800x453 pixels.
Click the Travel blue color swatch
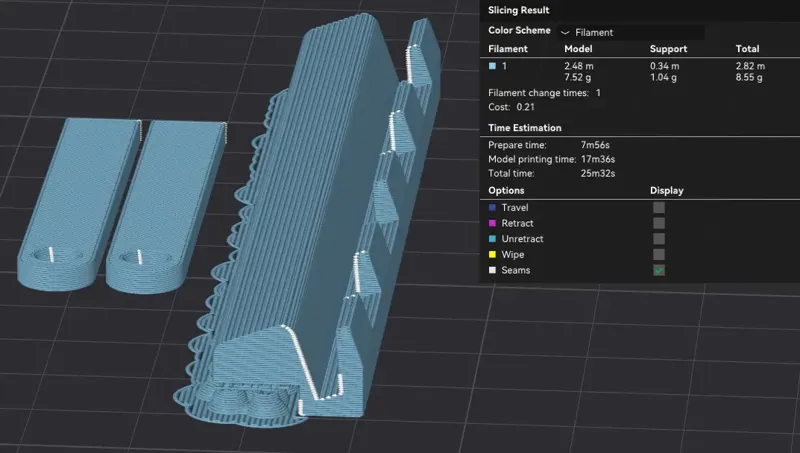coord(492,208)
